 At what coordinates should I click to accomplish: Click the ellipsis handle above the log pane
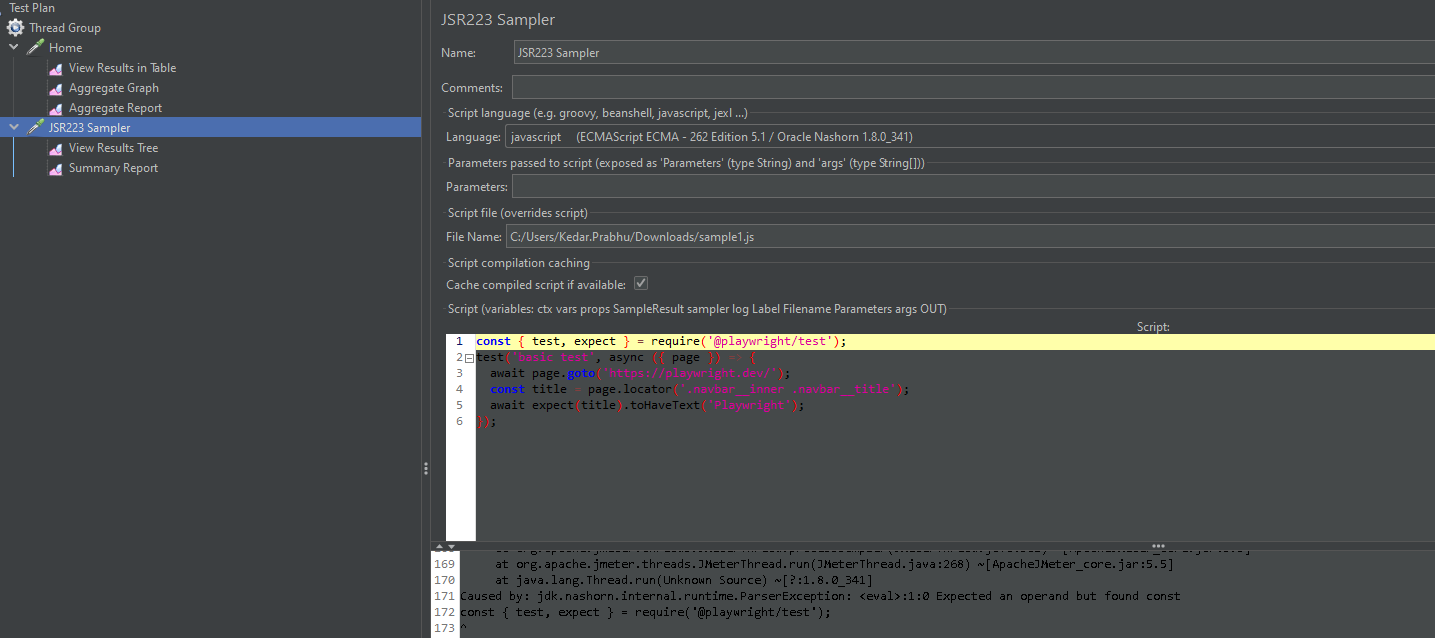[x=1157, y=546]
